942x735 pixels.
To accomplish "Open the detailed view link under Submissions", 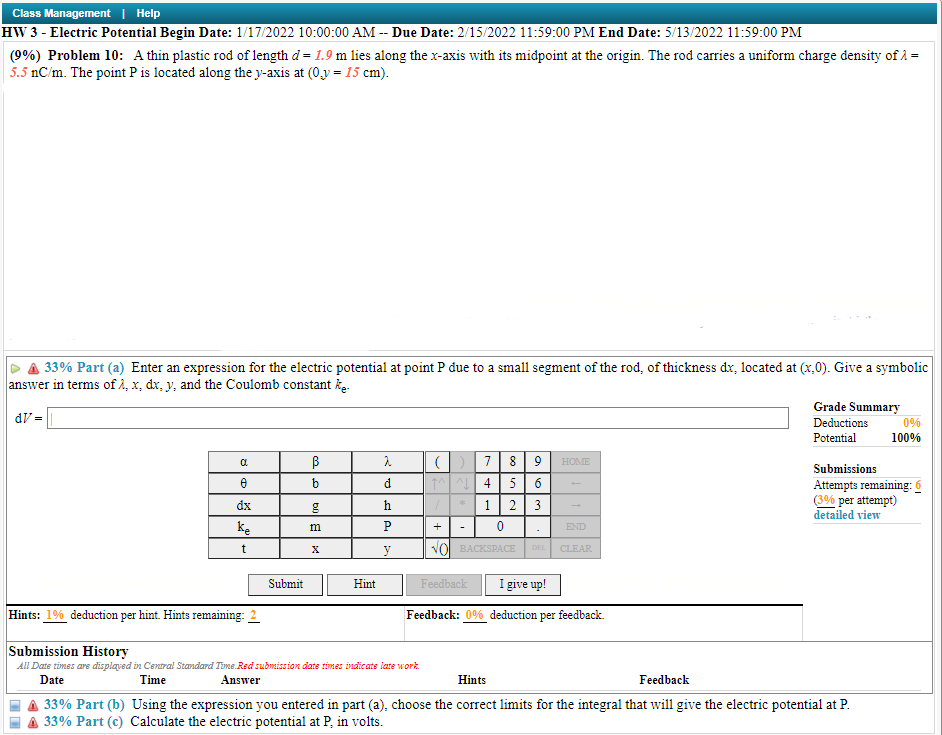I will click(849, 514).
